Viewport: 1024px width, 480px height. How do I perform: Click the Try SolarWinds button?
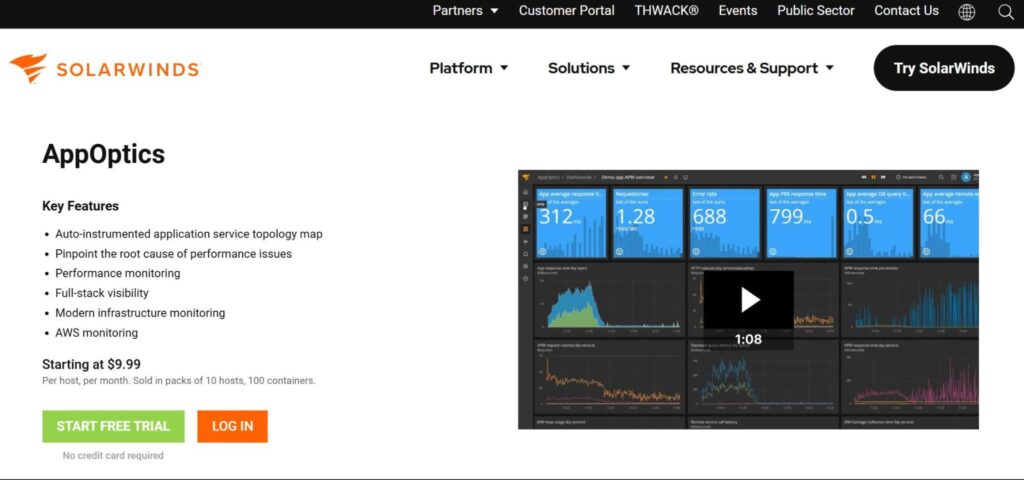tap(944, 68)
